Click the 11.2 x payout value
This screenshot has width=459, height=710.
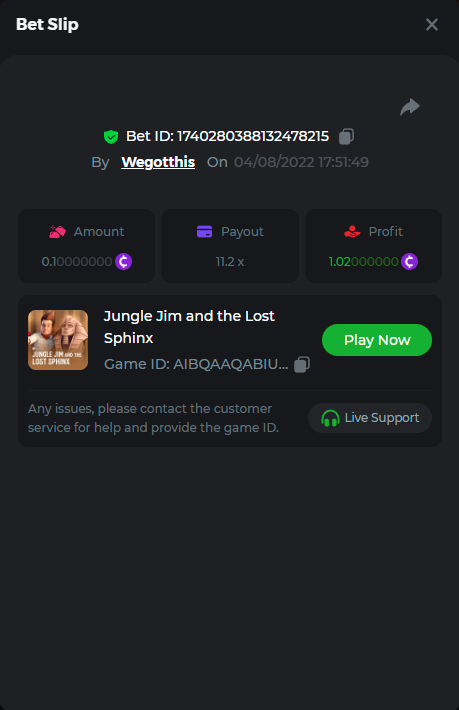230,262
